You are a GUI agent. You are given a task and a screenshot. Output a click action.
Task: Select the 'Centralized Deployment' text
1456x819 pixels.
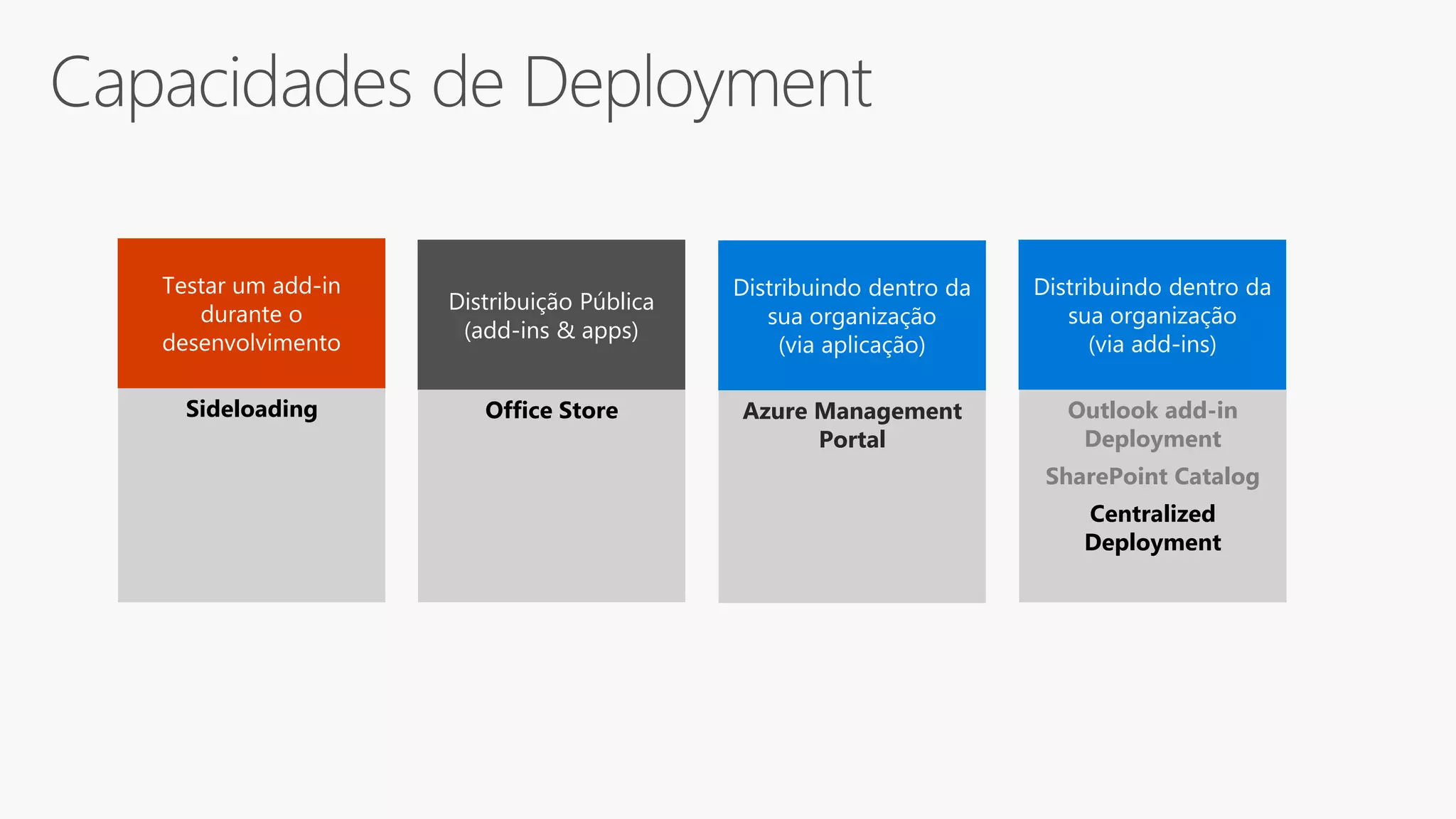click(x=1152, y=528)
